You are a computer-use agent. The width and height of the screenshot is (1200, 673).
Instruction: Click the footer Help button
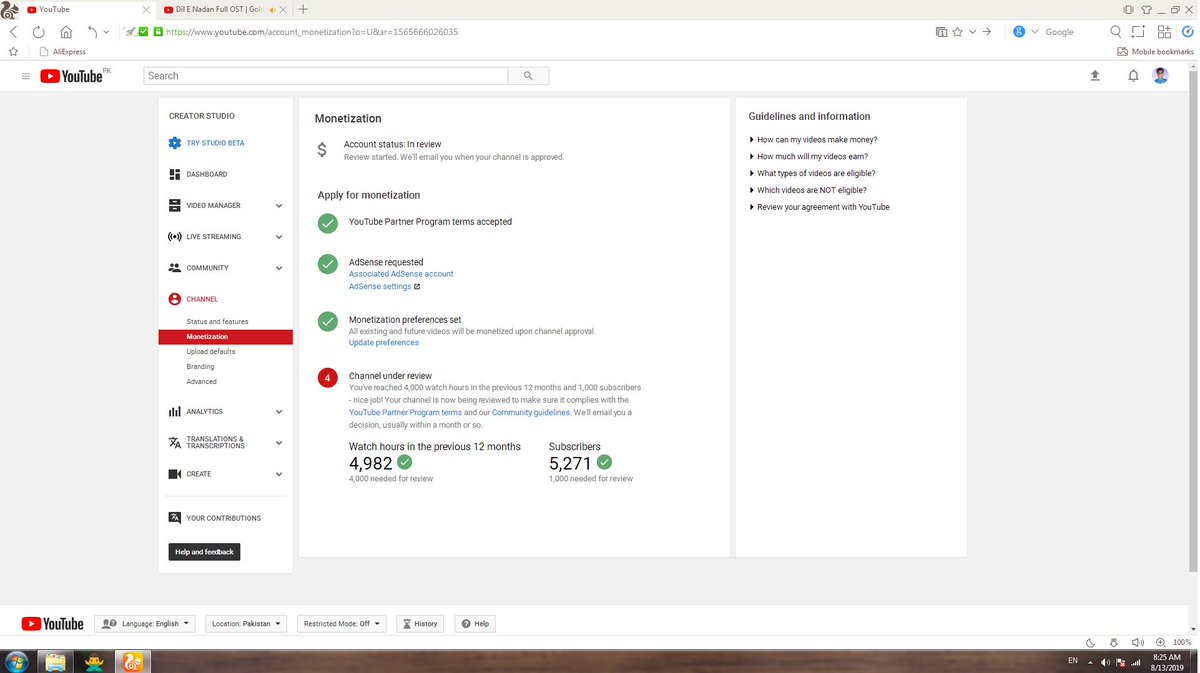coord(475,623)
